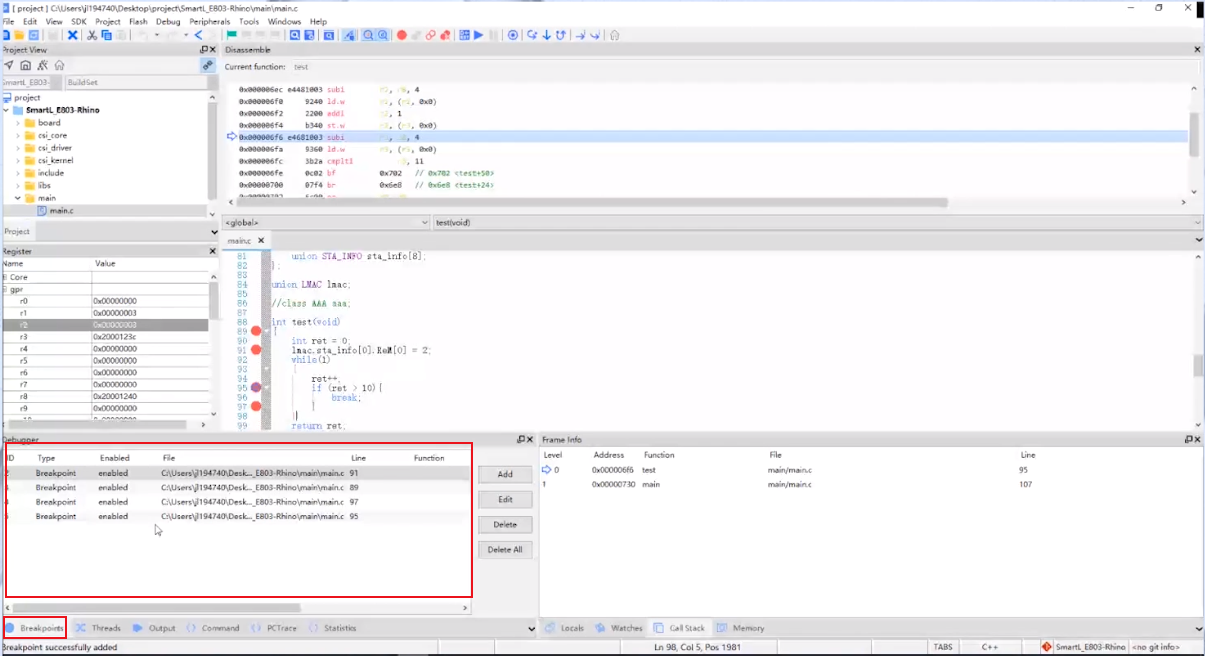
Task: Click the scissors cut icon
Action: click(91, 35)
